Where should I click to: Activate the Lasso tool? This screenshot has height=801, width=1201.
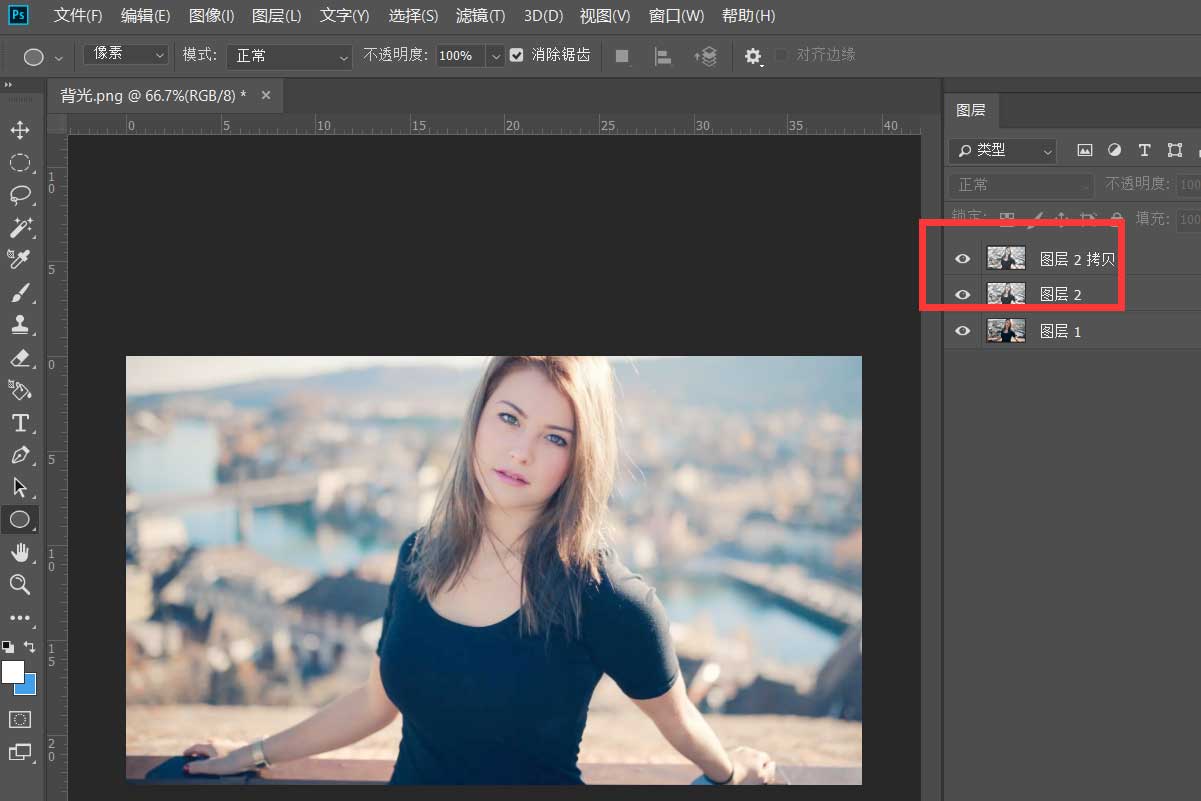[22, 195]
